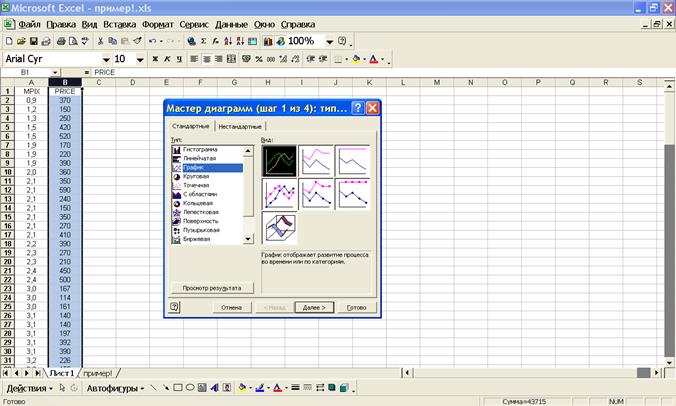676x406 pixels.
Task: Click the Undo arrow icon
Action: click(x=152, y=41)
